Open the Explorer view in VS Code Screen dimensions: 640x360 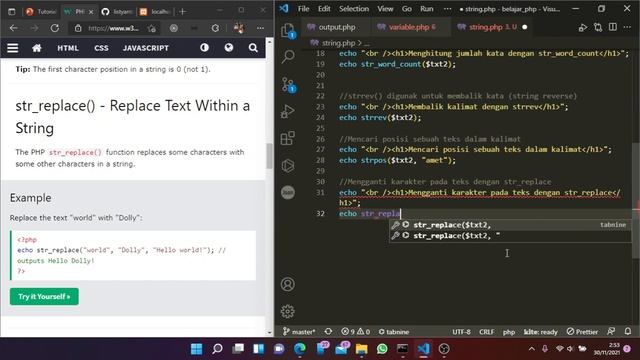coord(288,30)
